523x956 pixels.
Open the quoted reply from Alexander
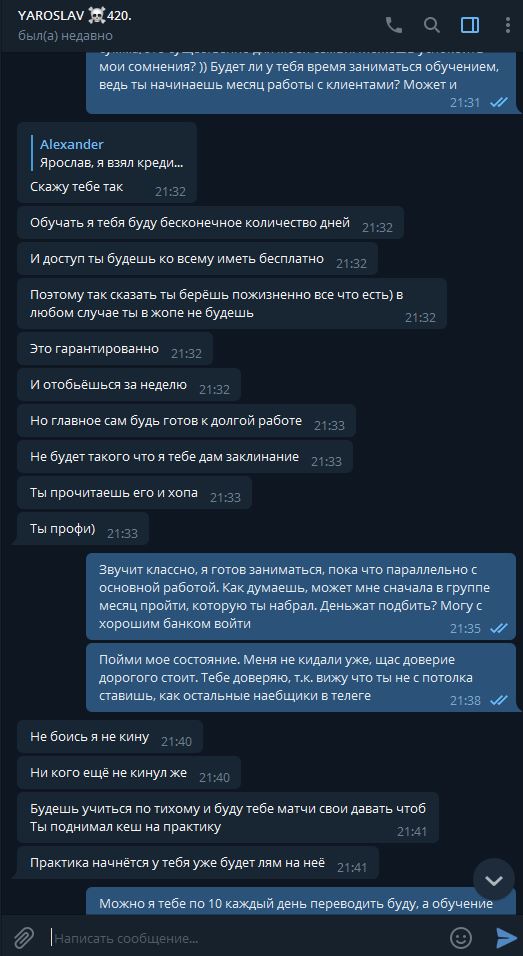[x=111, y=154]
